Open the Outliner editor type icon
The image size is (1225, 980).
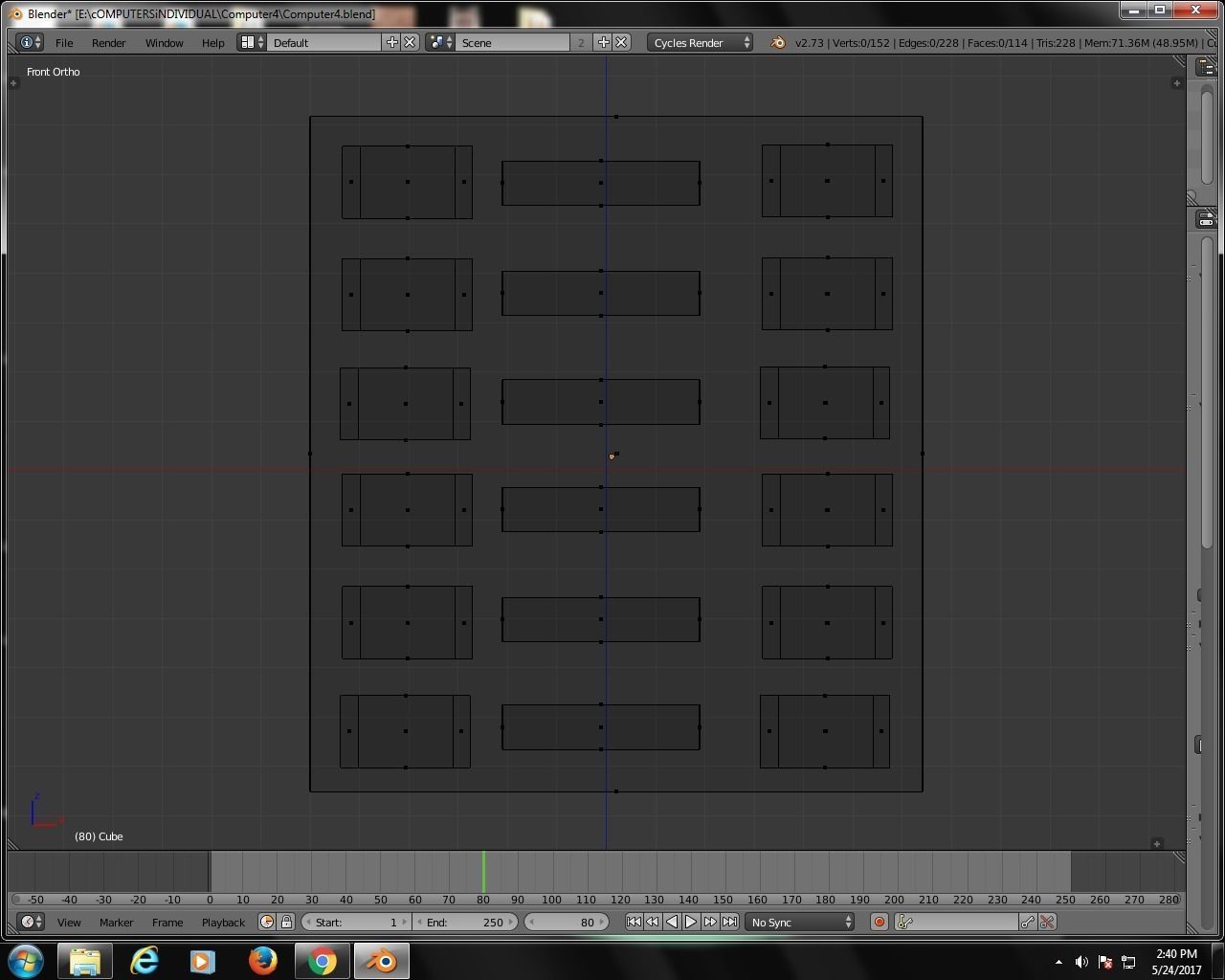[1206, 66]
